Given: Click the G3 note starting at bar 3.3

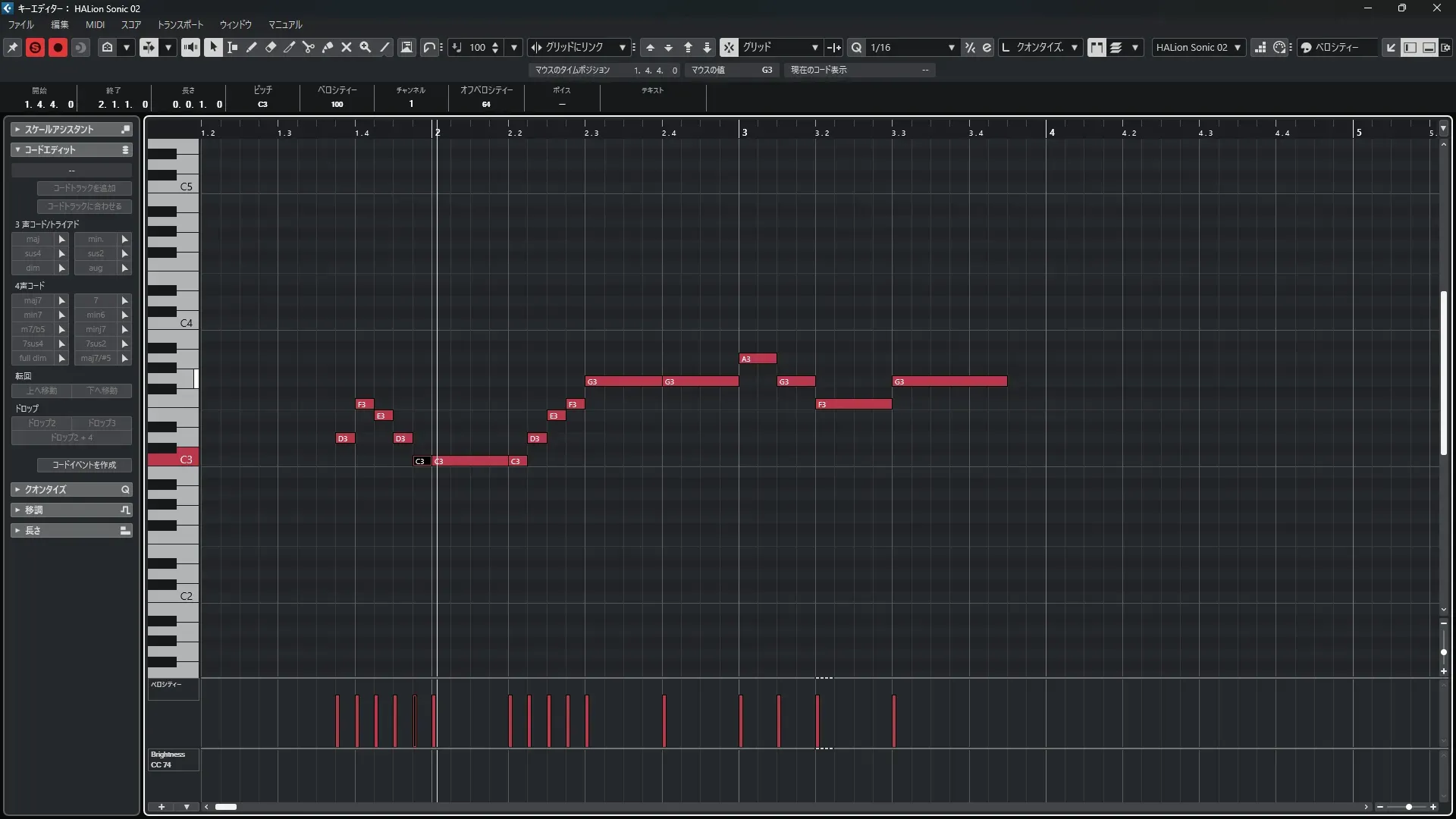Looking at the screenshot, I should [949, 381].
